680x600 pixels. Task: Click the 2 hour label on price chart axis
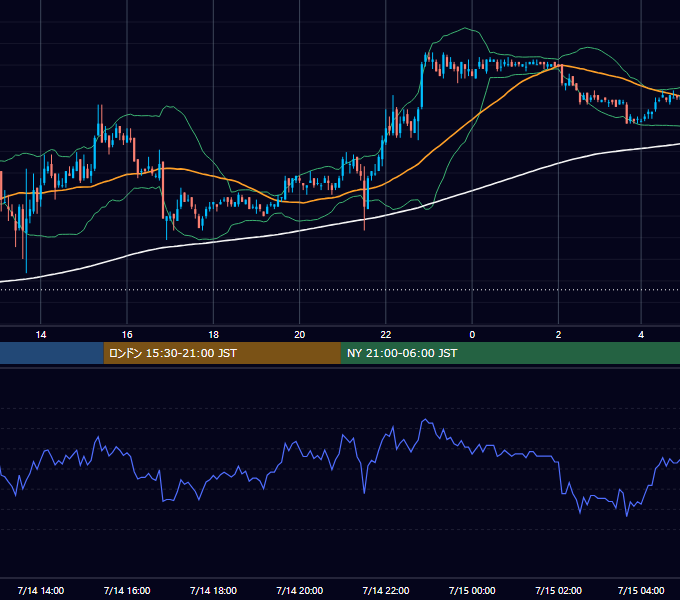tap(558, 335)
